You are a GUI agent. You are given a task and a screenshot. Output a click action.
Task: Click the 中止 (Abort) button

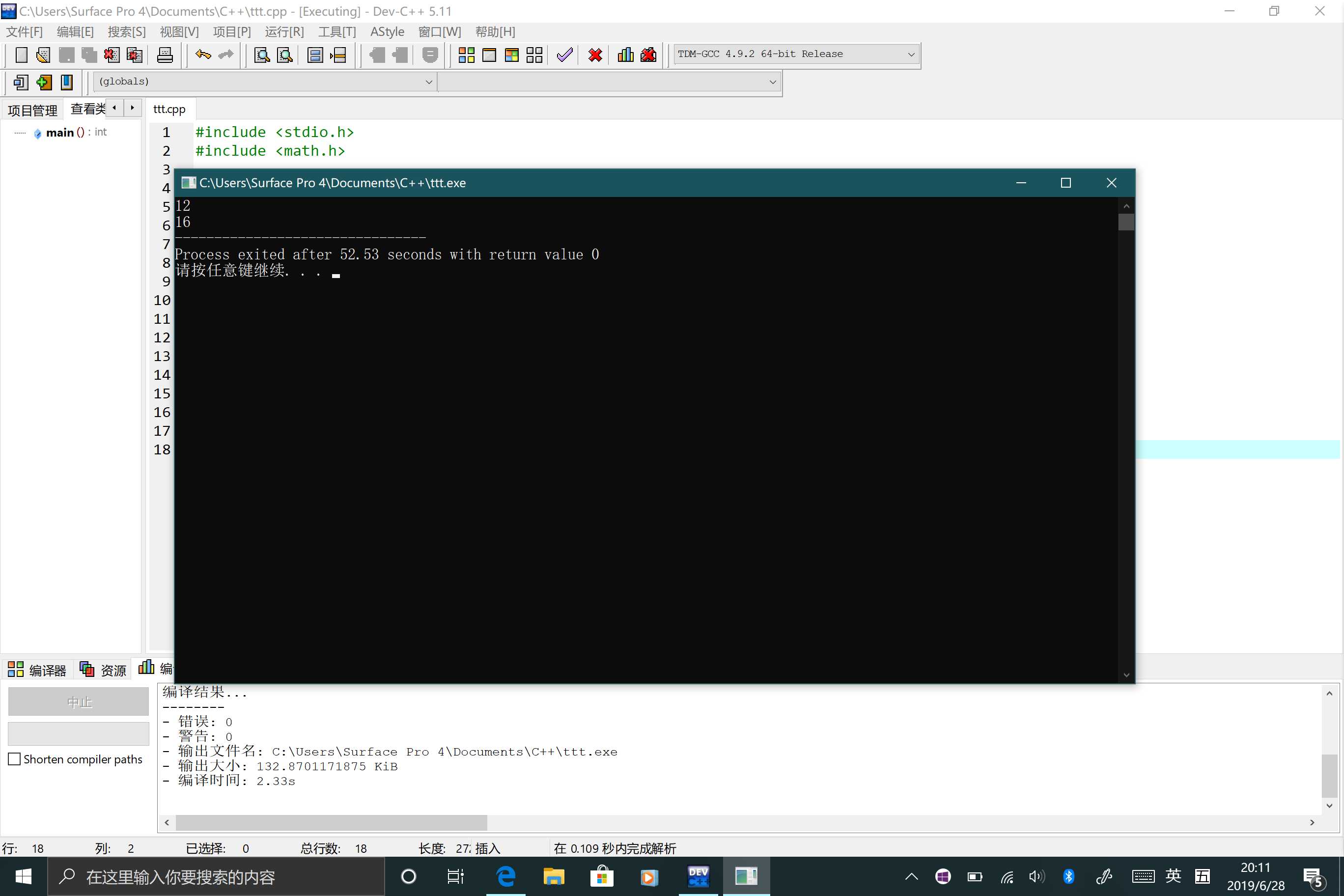(79, 700)
